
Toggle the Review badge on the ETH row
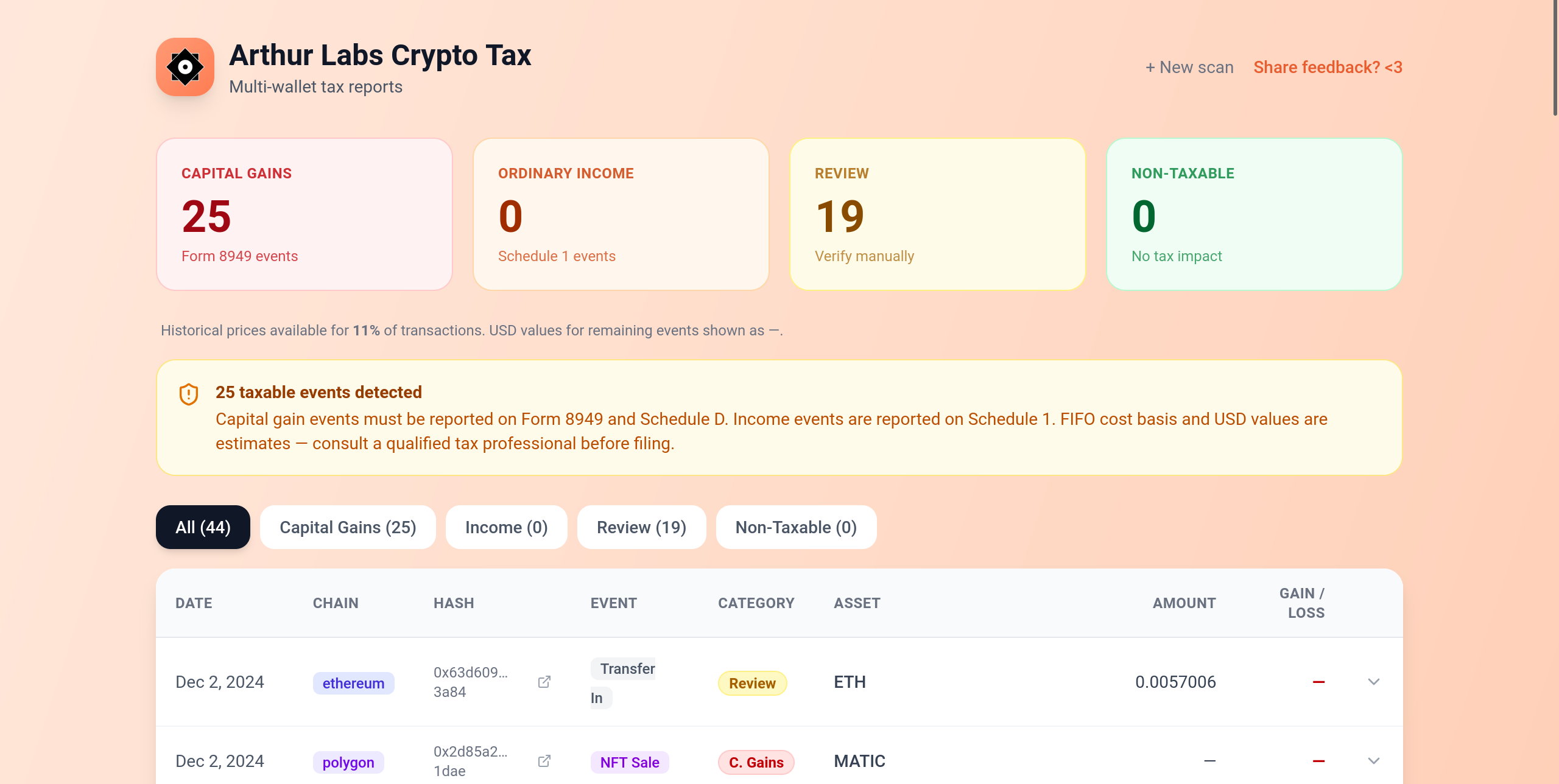753,683
